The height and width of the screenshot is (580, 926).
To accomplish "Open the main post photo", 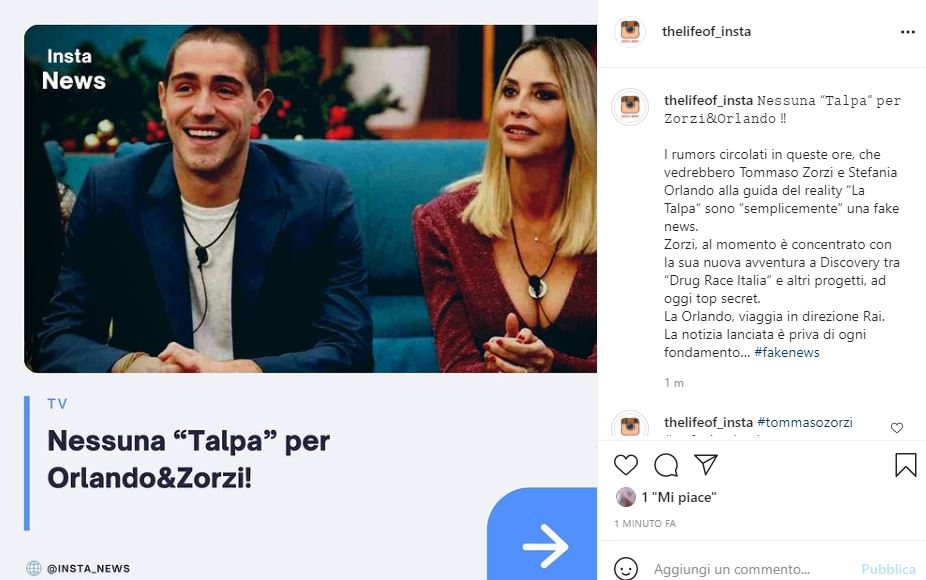I will pos(310,199).
